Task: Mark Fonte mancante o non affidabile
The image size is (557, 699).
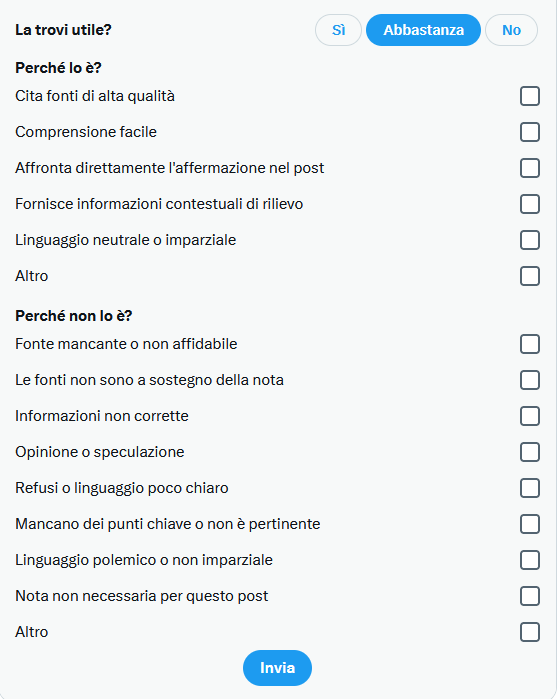Action: 530,344
